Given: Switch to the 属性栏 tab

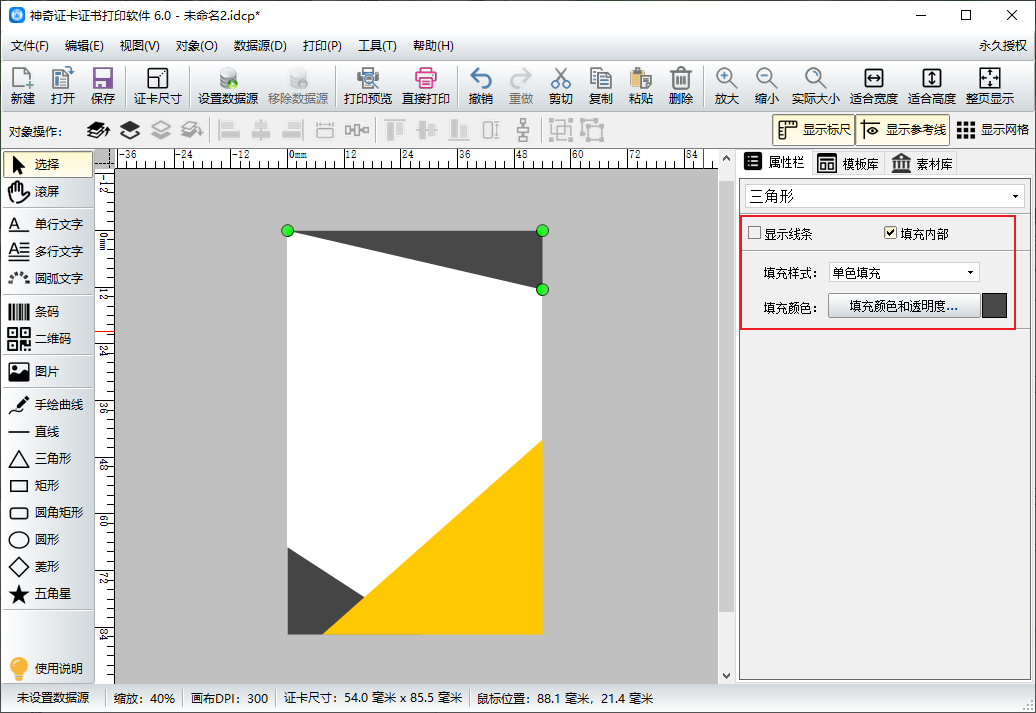Looking at the screenshot, I should click(x=775, y=163).
